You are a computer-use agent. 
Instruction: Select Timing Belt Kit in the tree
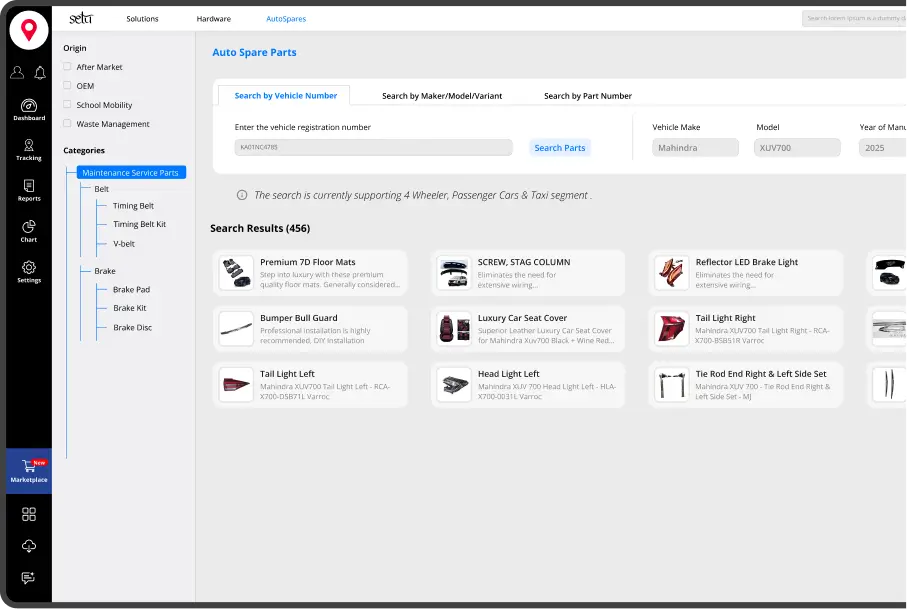click(x=139, y=225)
